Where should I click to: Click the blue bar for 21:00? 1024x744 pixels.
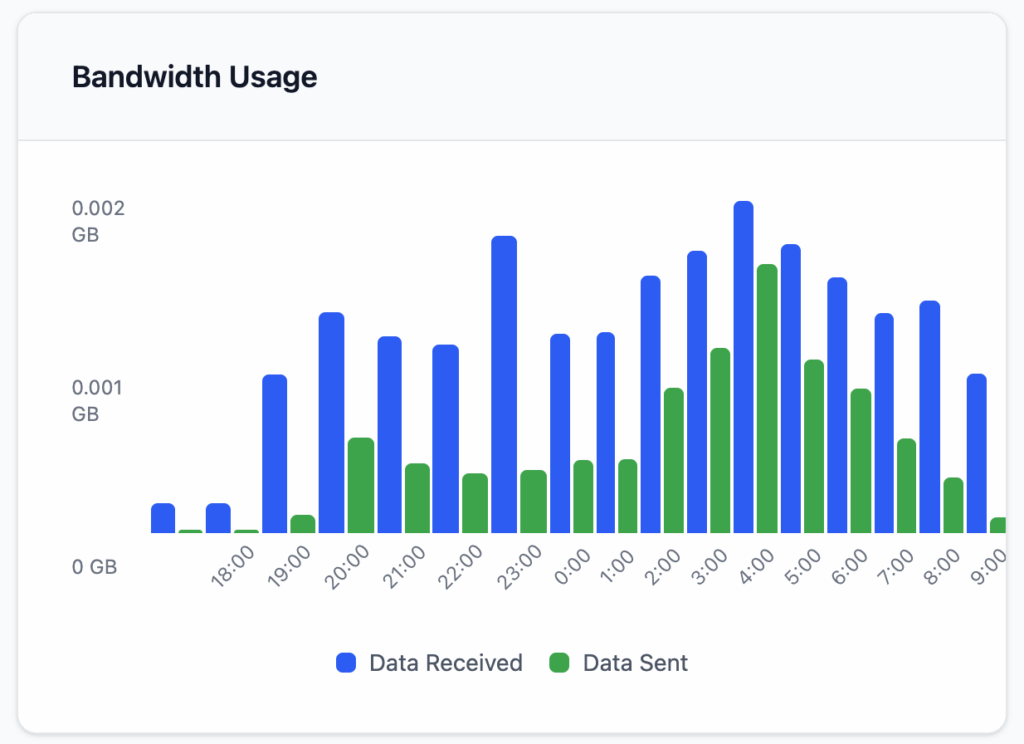[389, 434]
